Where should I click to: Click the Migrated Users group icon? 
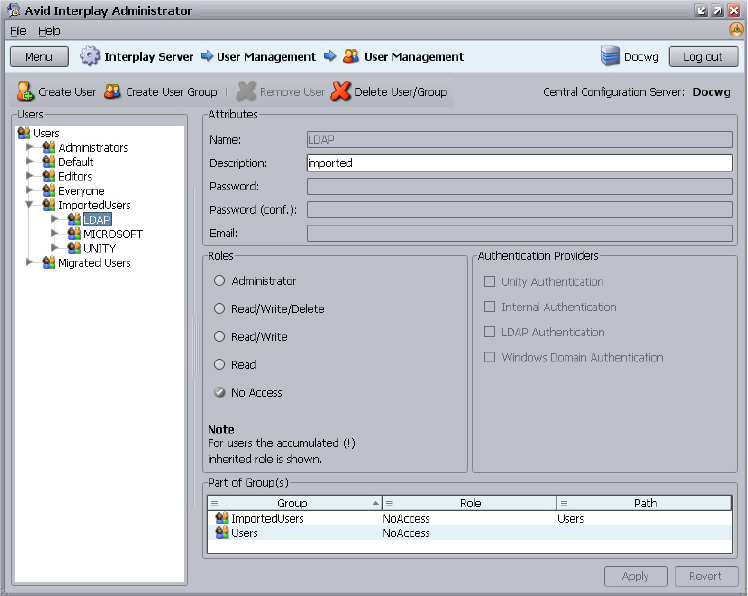tap(49, 262)
